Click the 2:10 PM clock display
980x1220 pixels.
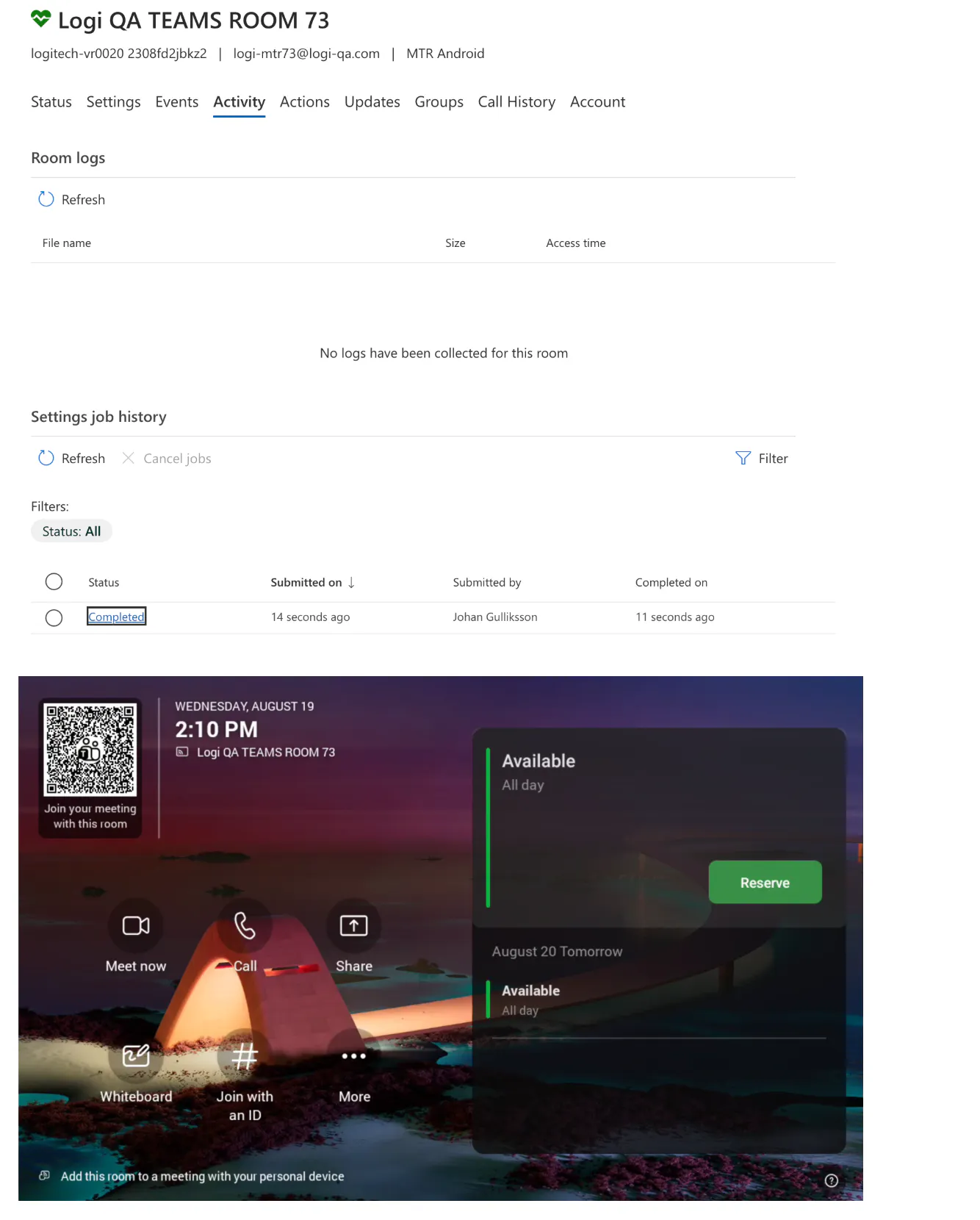pyautogui.click(x=217, y=730)
